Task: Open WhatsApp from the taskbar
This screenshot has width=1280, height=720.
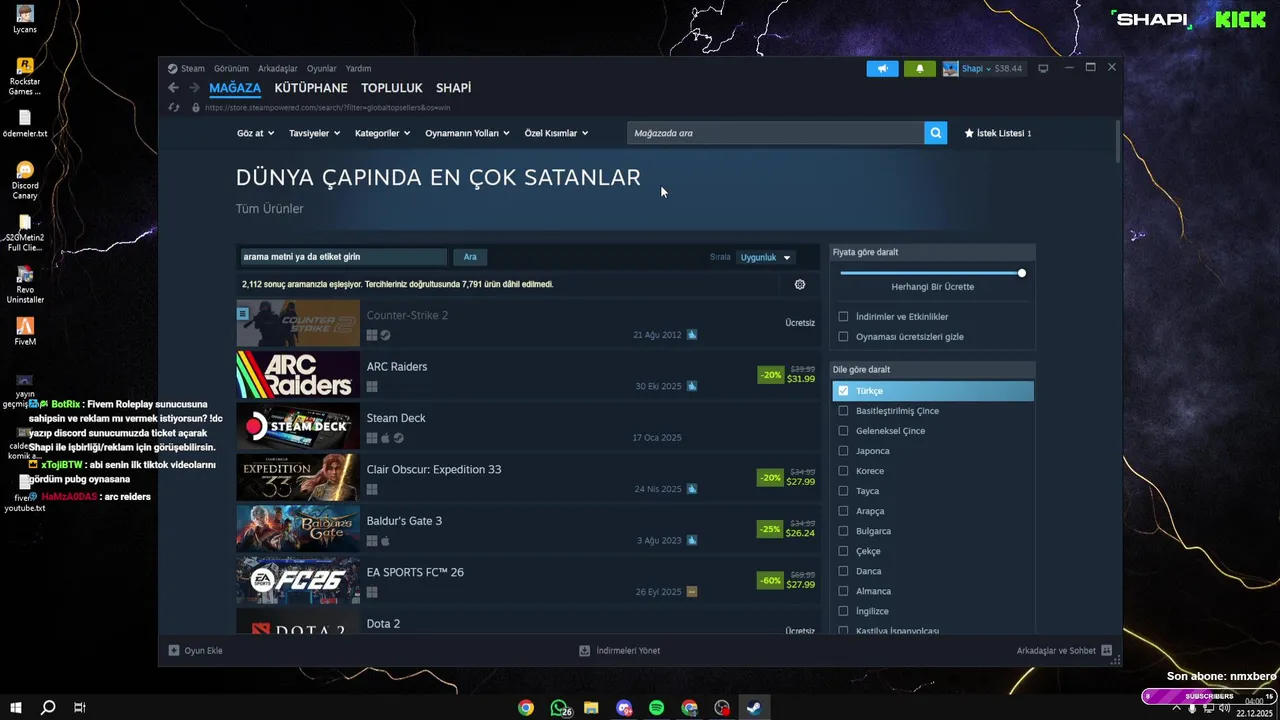Action: tap(559, 708)
